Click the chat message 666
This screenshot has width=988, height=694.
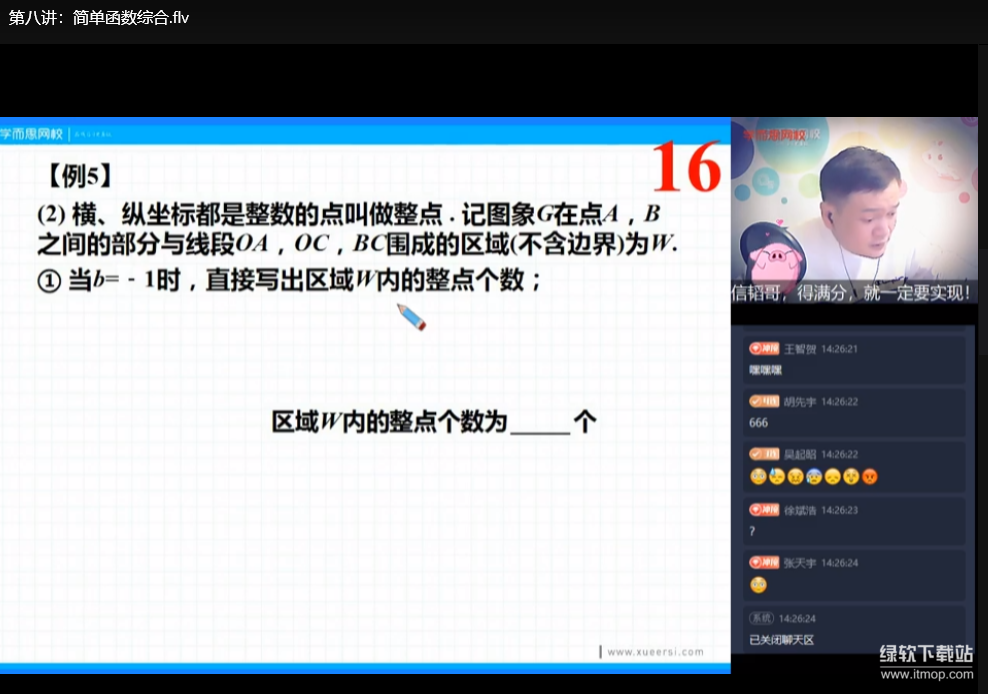pyautogui.click(x=759, y=423)
